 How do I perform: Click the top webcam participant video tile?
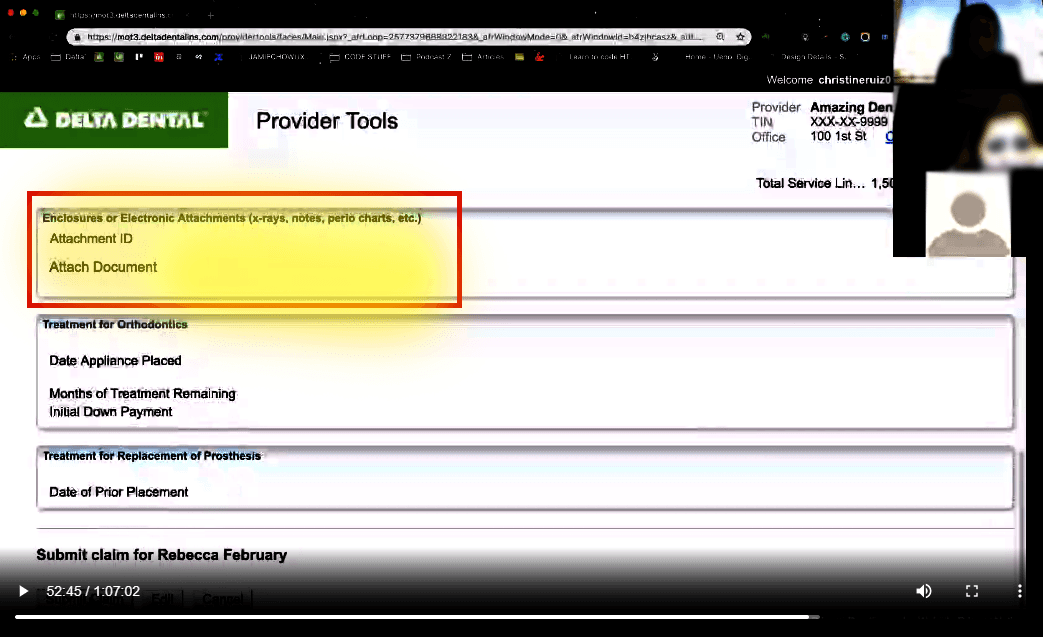[x=968, y=43]
